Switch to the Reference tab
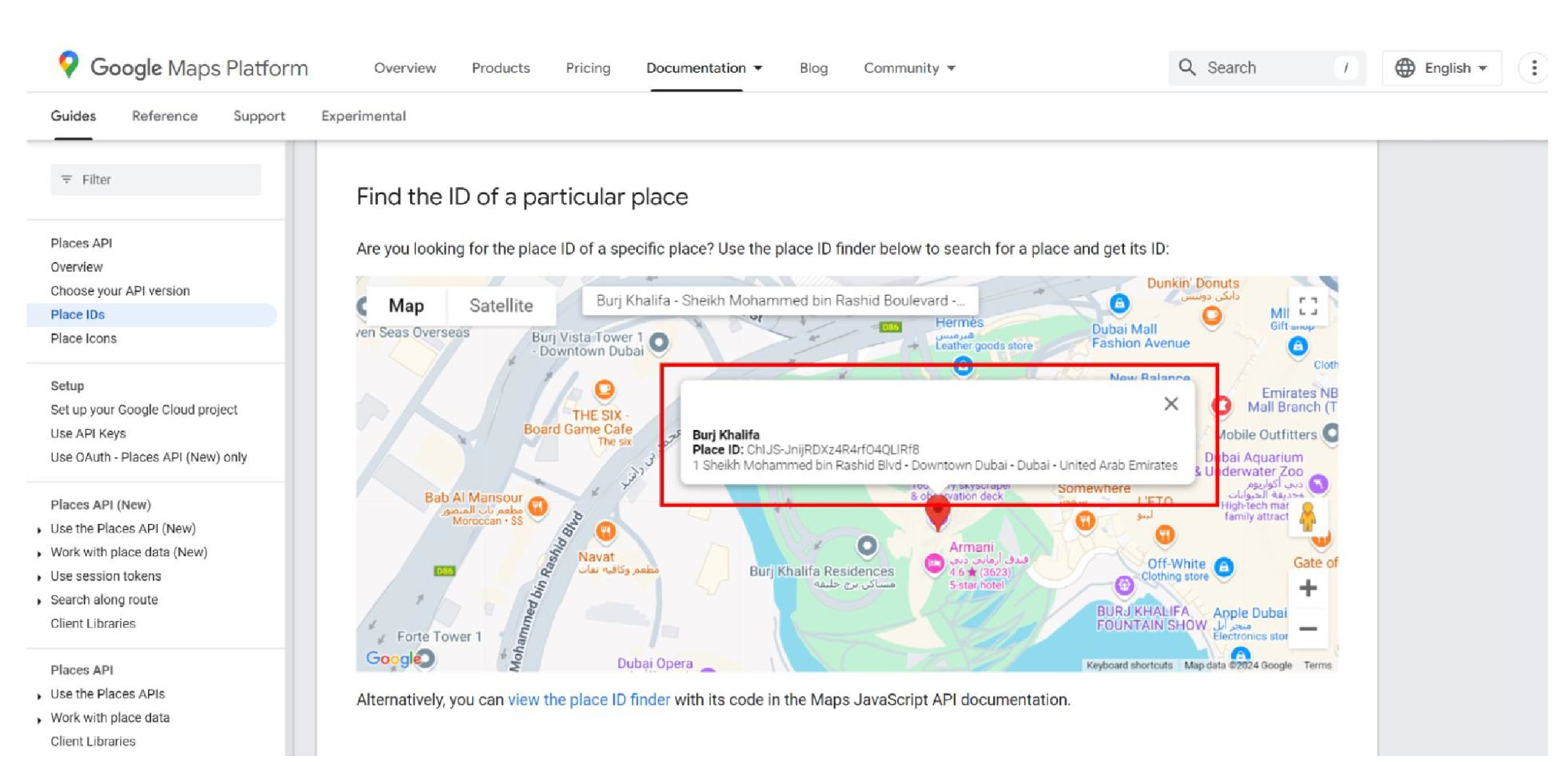The width and height of the screenshot is (1568, 776). (x=164, y=116)
